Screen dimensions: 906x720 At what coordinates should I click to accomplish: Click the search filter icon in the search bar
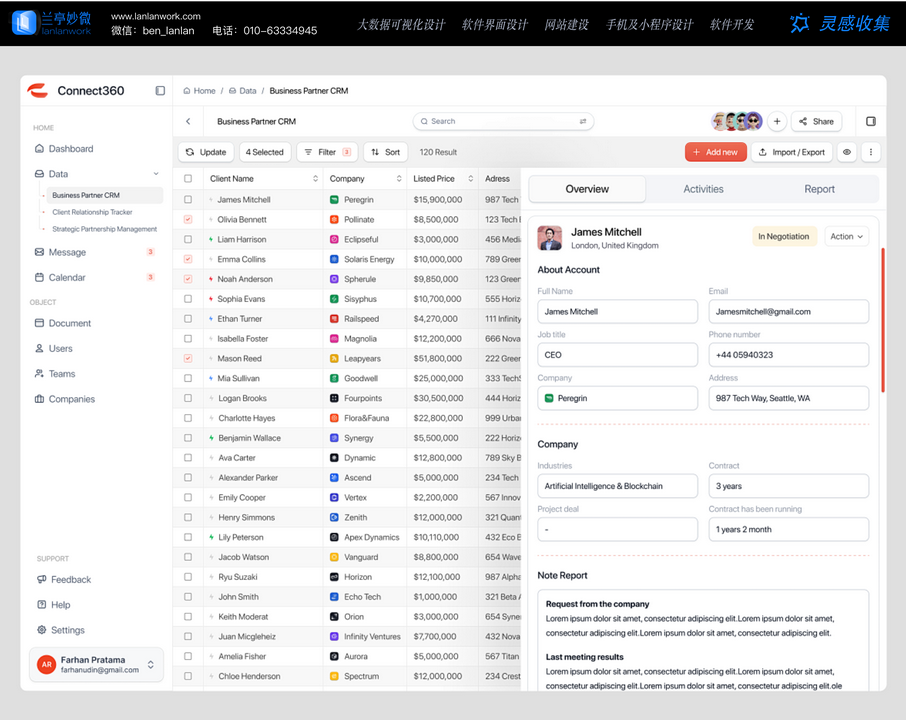pyautogui.click(x=582, y=122)
